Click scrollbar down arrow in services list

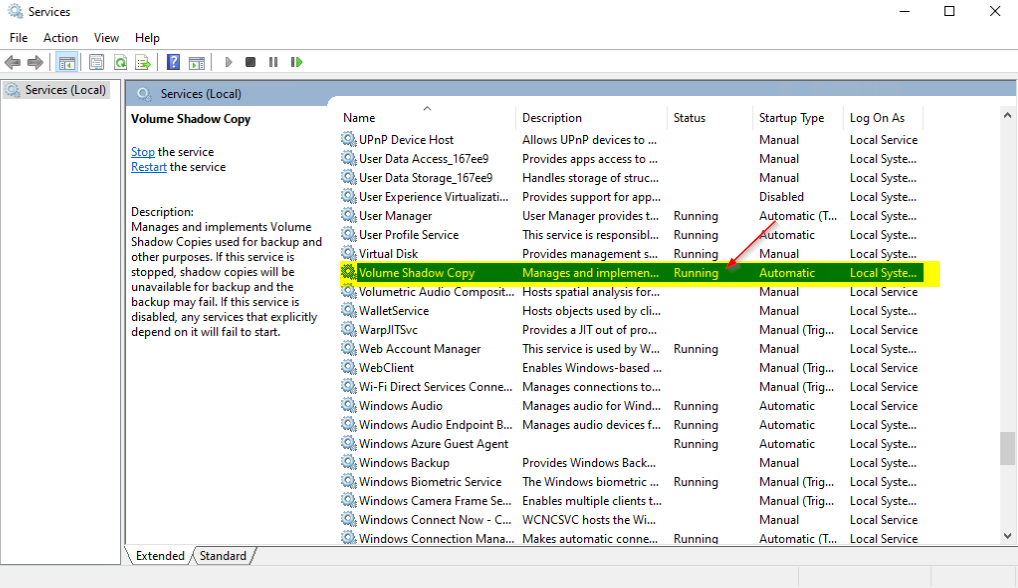tap(1007, 536)
